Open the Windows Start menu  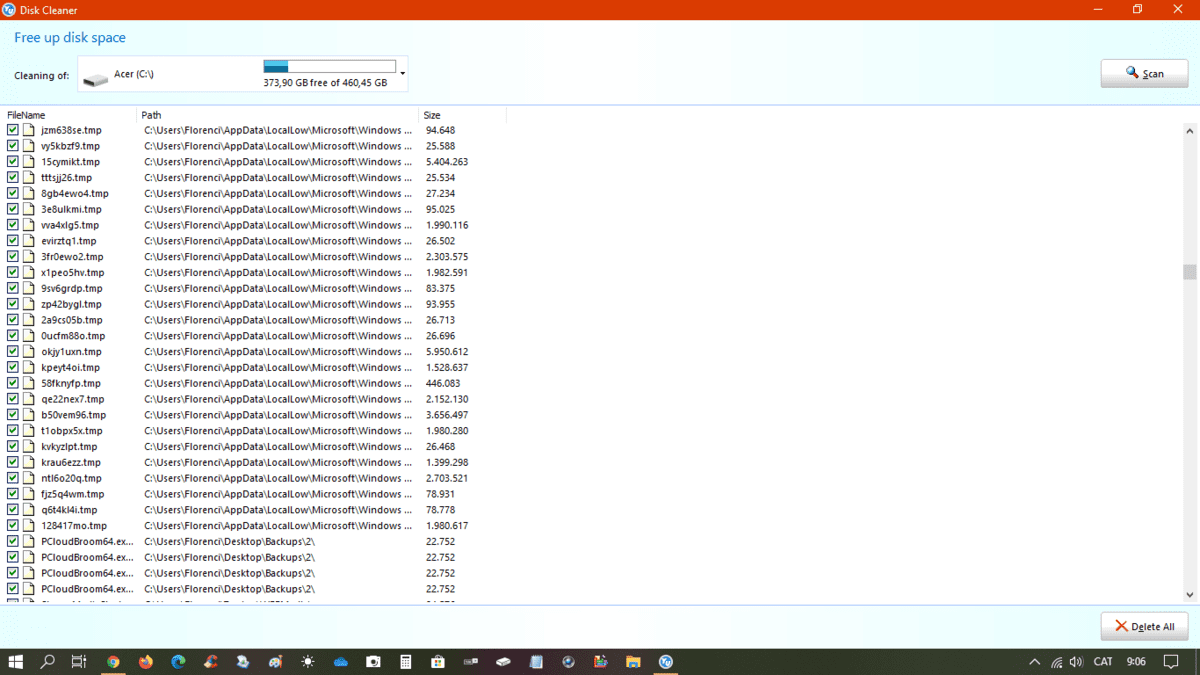click(16, 662)
